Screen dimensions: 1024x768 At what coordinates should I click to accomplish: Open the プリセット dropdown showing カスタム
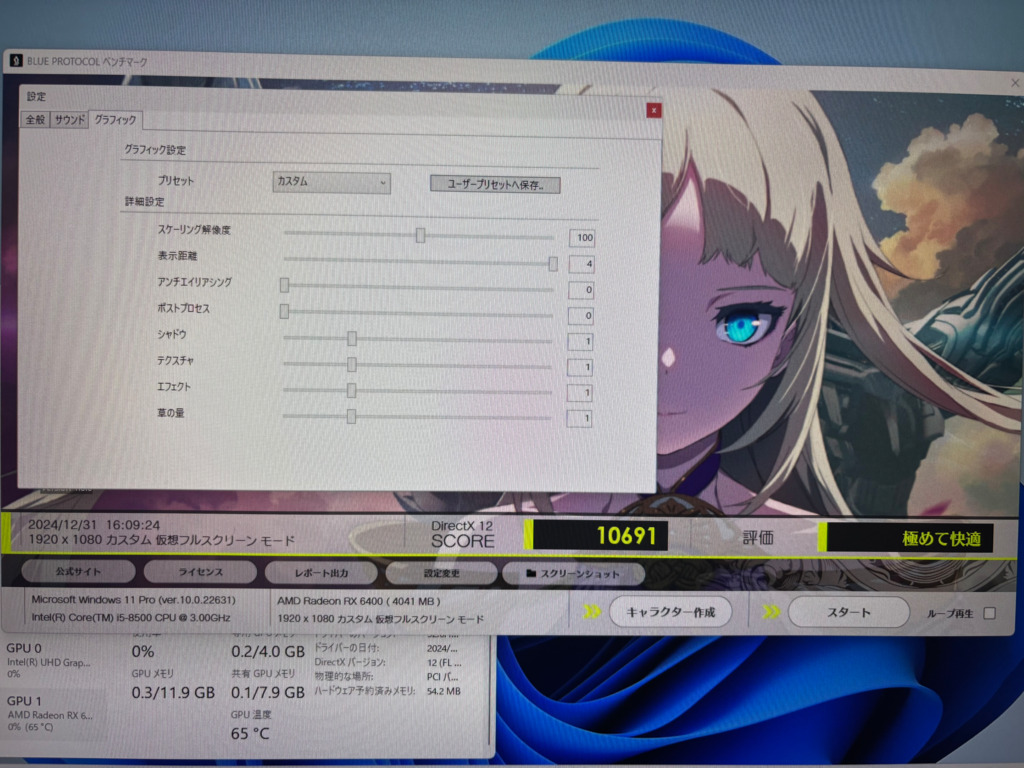(x=331, y=182)
